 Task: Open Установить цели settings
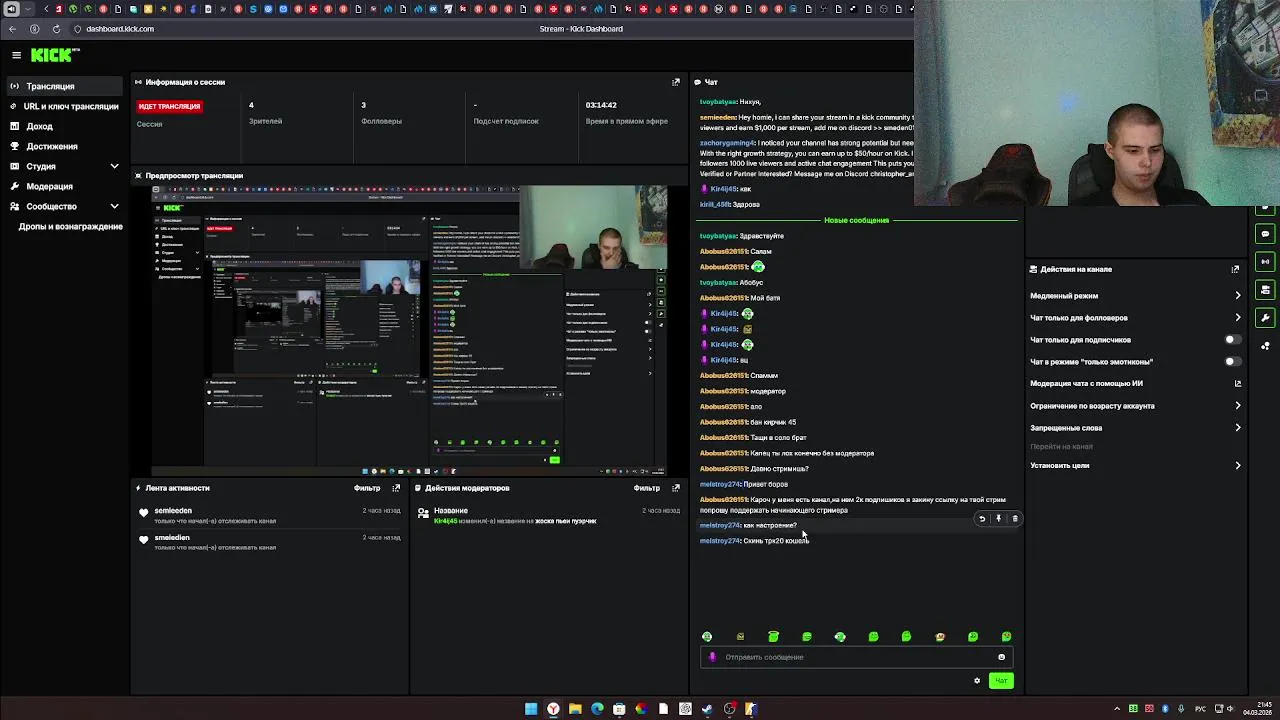[1135, 466]
